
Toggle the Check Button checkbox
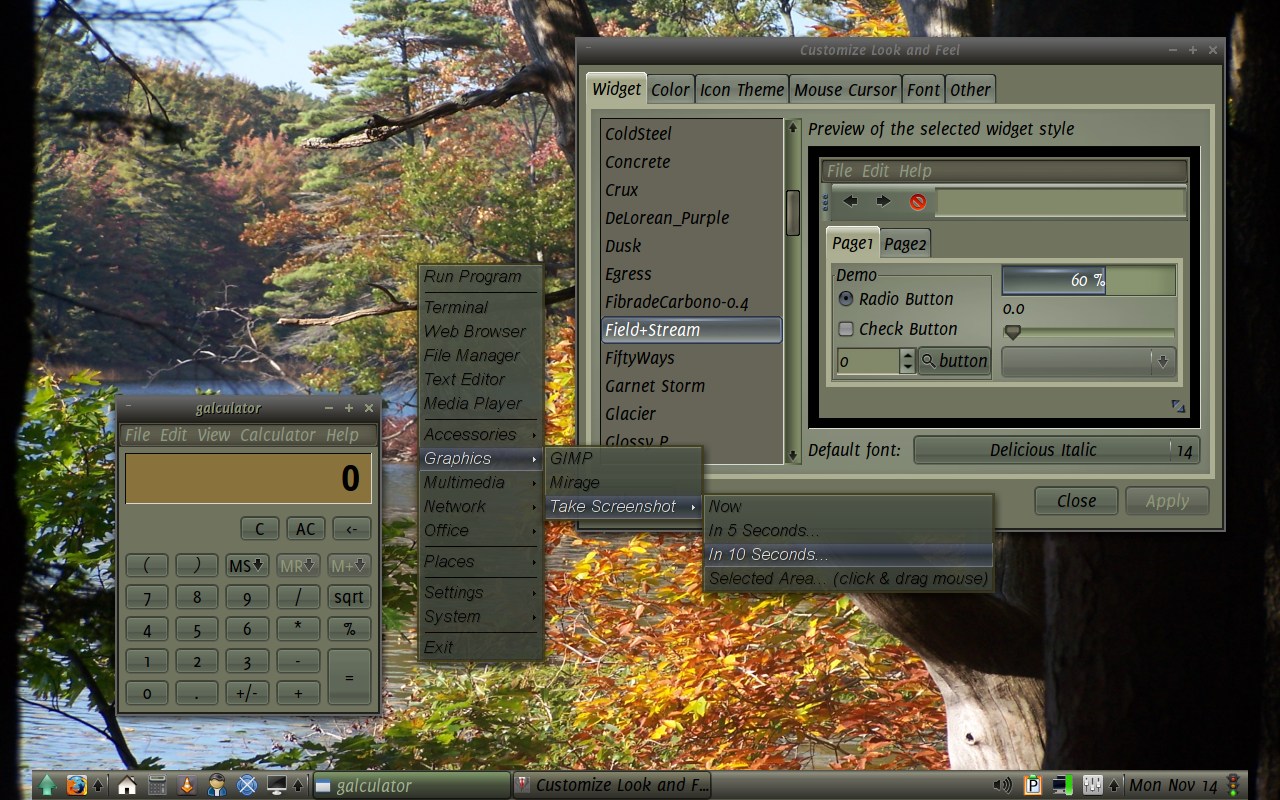pos(846,329)
